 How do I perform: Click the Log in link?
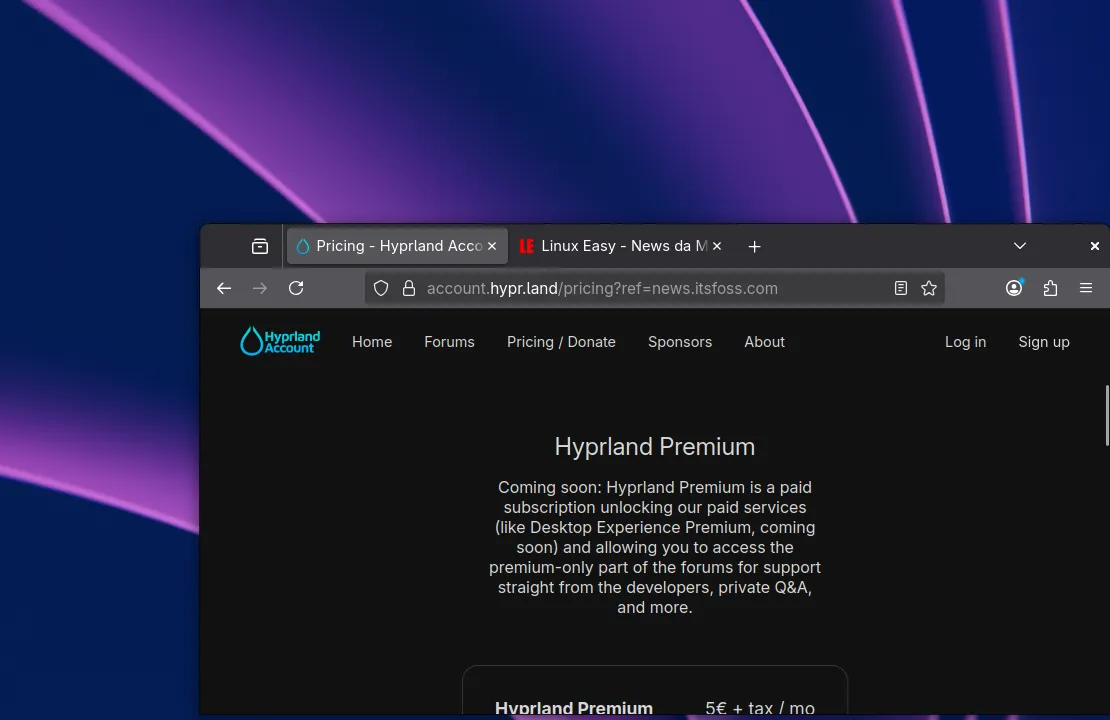(x=965, y=341)
